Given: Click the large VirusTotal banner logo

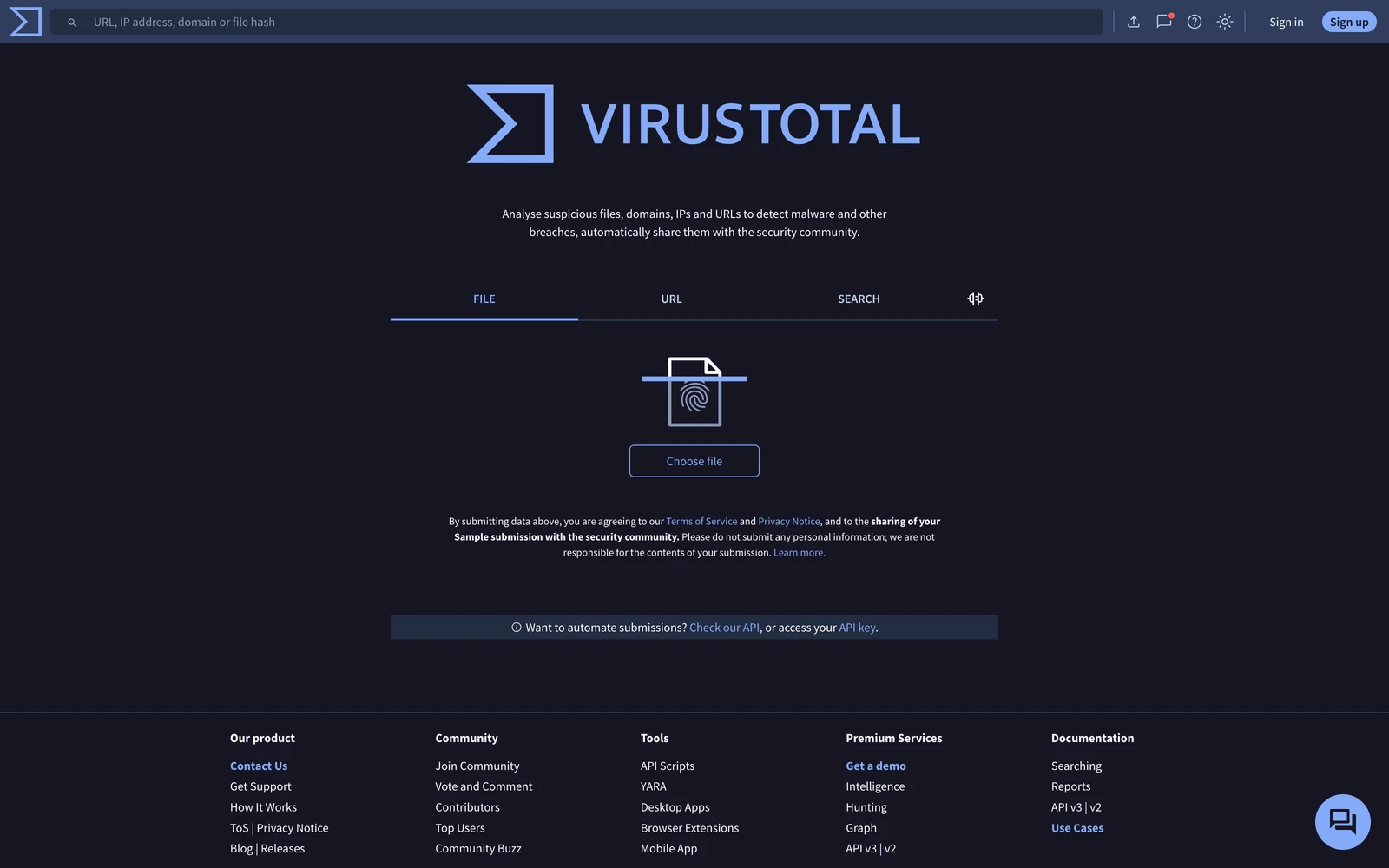Looking at the screenshot, I should click(694, 123).
